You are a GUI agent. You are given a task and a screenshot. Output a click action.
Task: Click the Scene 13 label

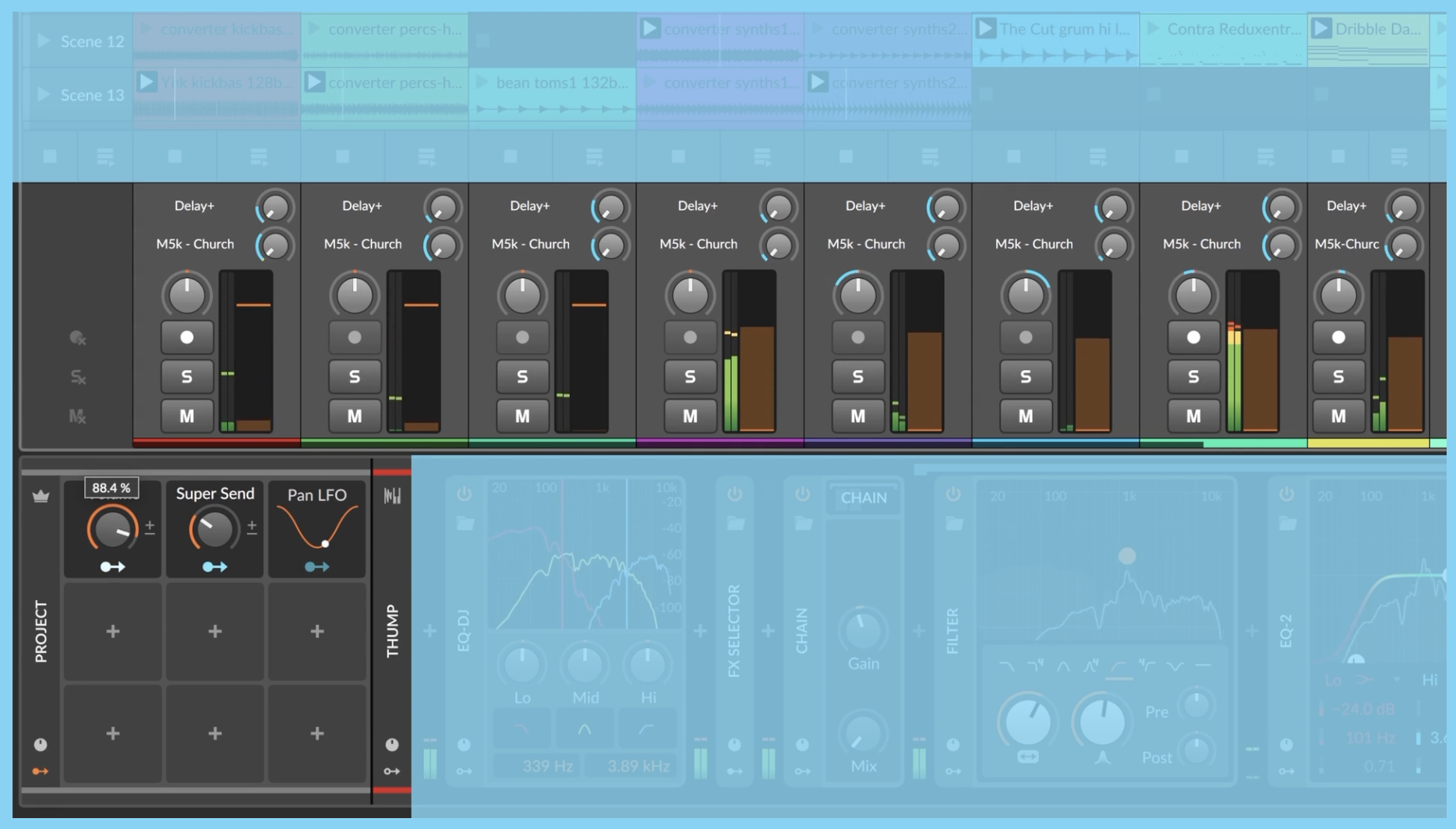point(92,95)
